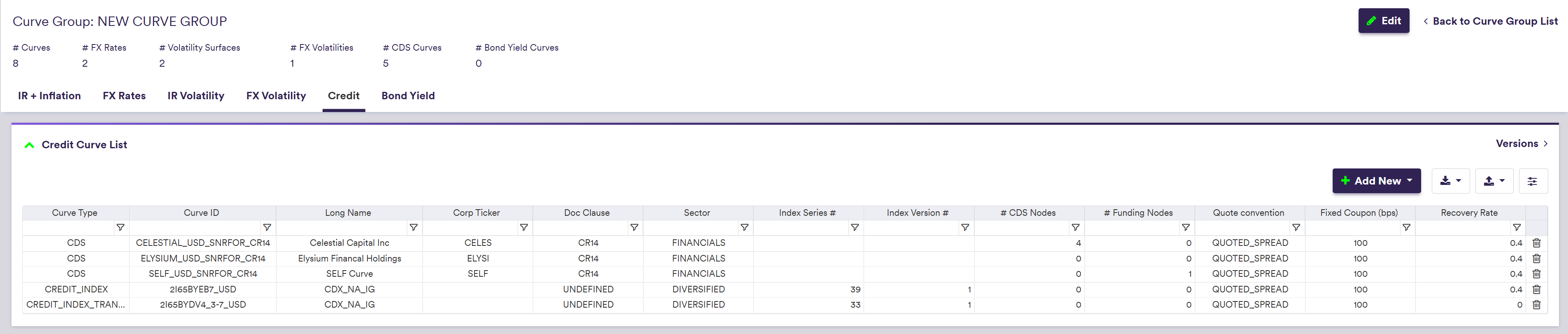Open the Versions panel
The width and height of the screenshot is (1568, 334).
click(x=1521, y=144)
